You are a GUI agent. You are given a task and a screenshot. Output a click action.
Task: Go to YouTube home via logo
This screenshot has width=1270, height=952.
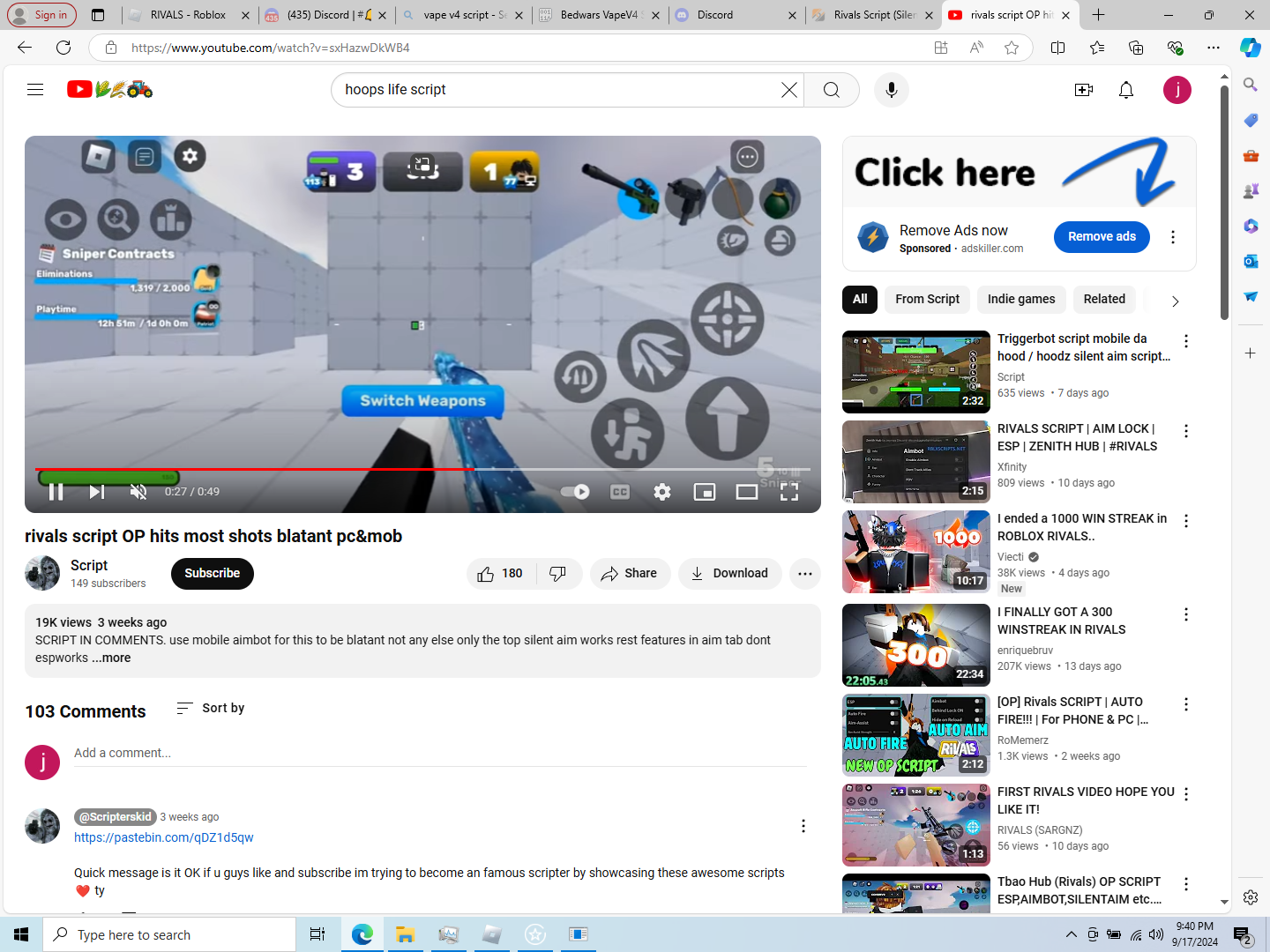(109, 89)
